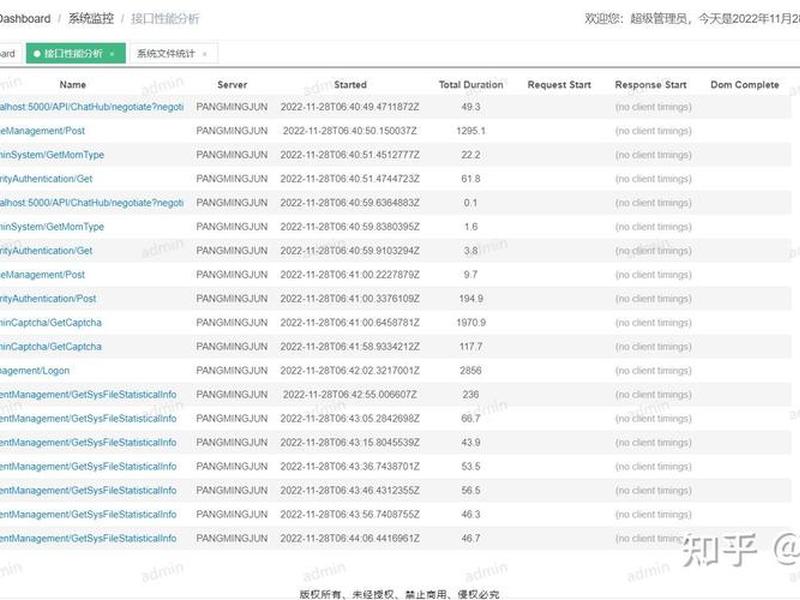Click PANGMINGJUN server cell in rityAuthentication/Post row
Screen dimensions: 800x600
232,299
